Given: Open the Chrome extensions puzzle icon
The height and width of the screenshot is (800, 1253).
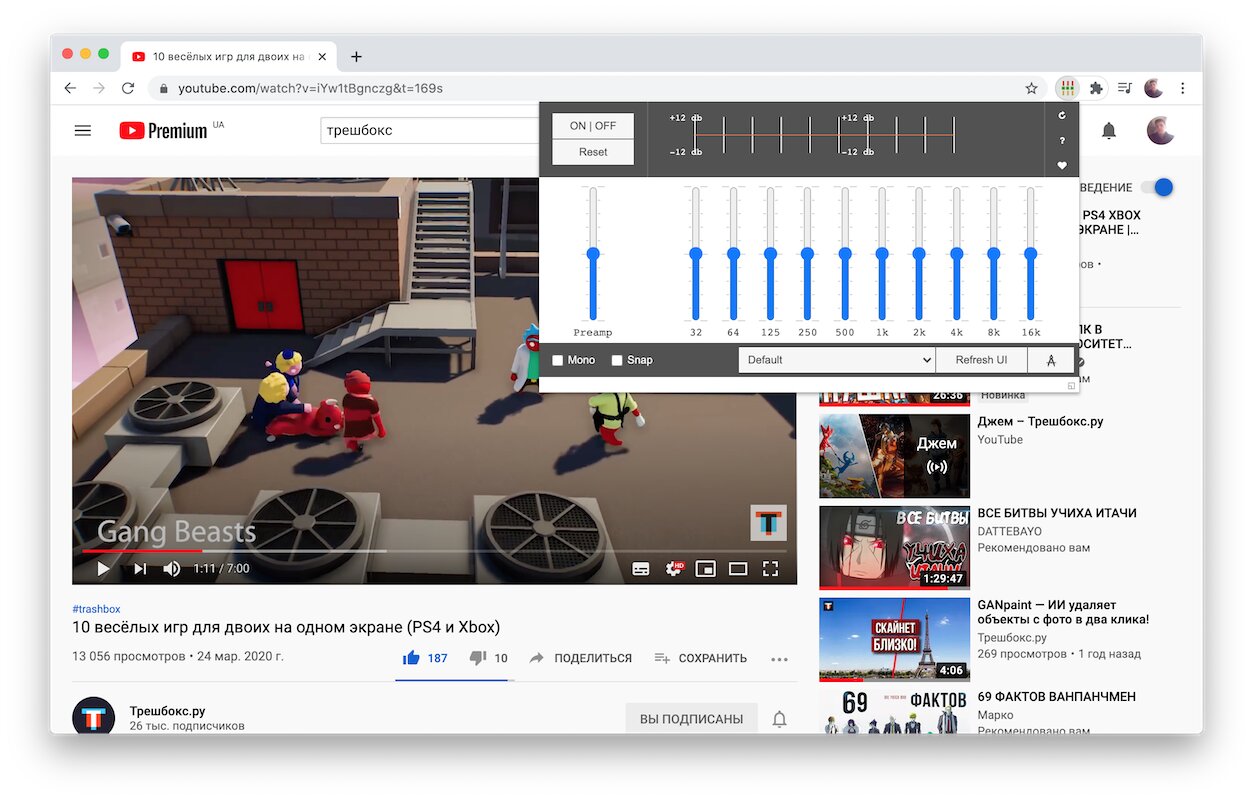Looking at the screenshot, I should (x=1096, y=88).
